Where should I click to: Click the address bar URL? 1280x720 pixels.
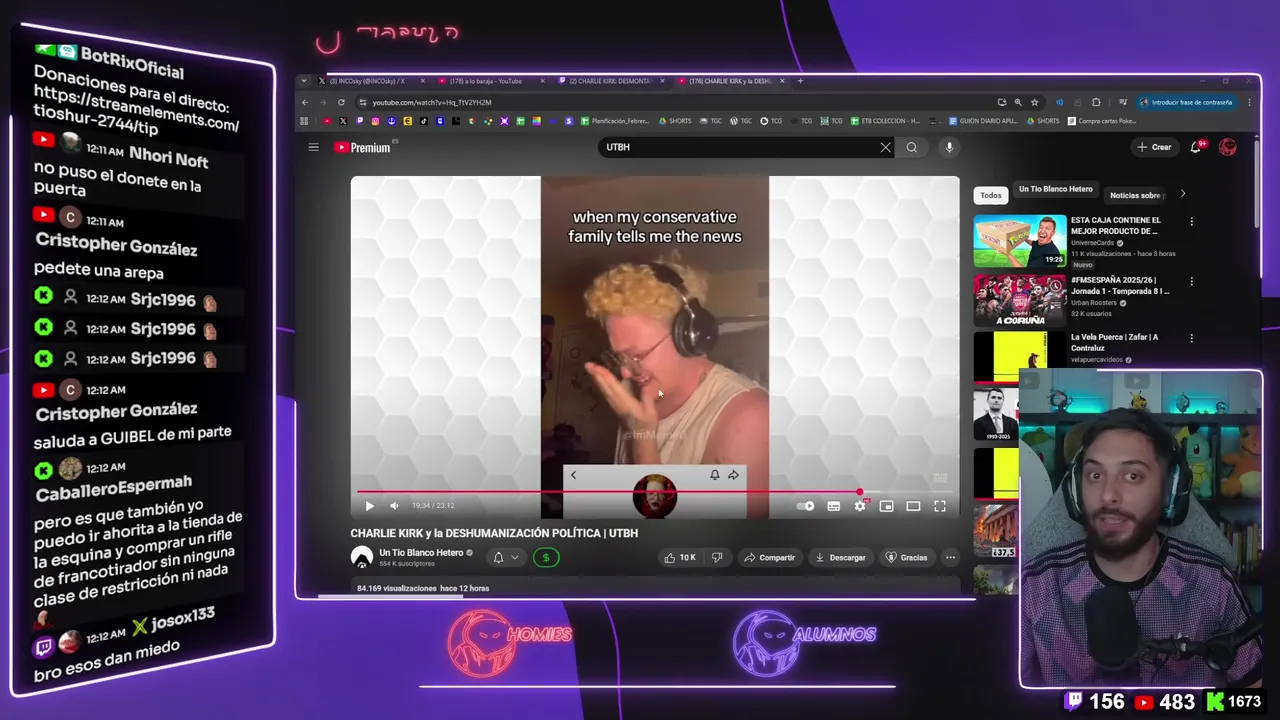[432, 102]
